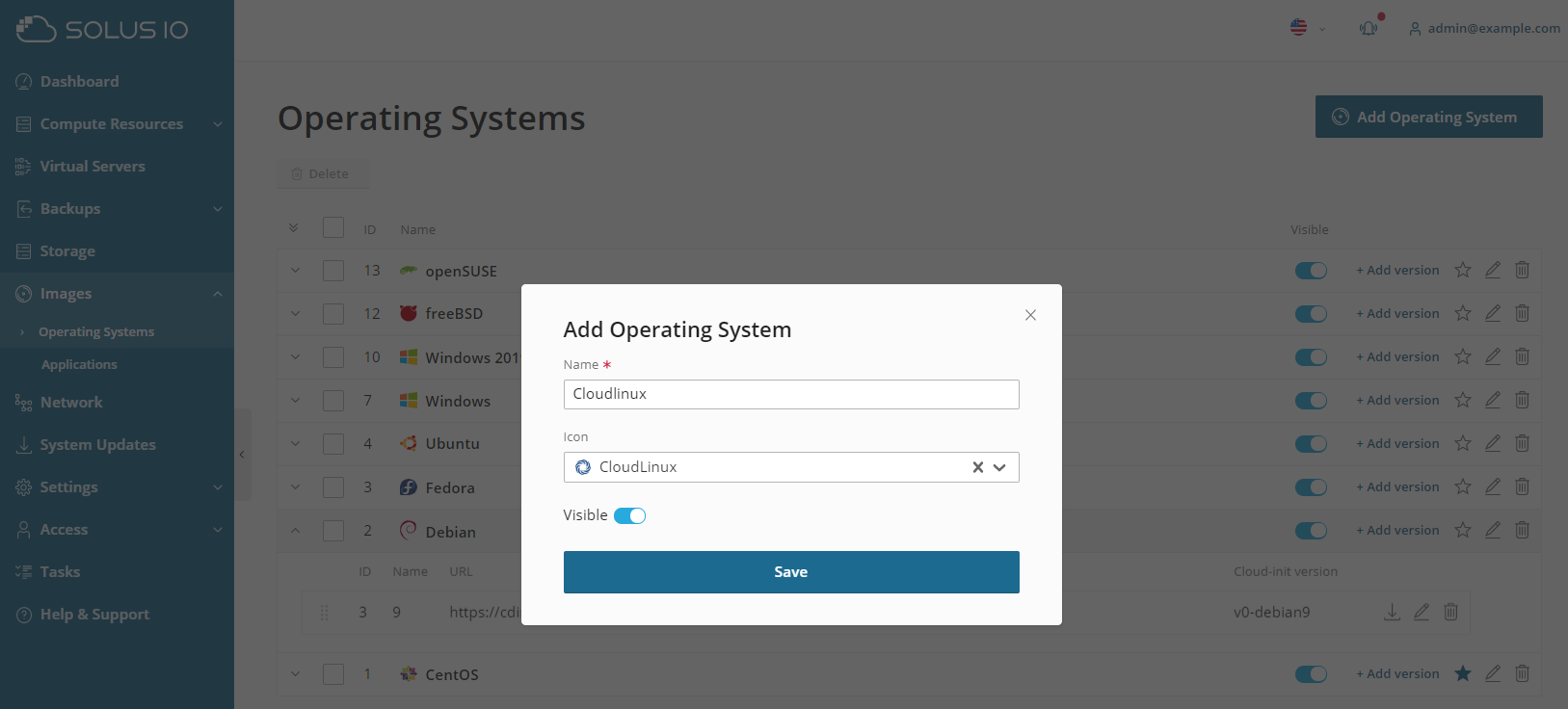Viewport: 1568px width, 709px height.
Task: Click the Solus IO logo
Action: tap(102, 29)
